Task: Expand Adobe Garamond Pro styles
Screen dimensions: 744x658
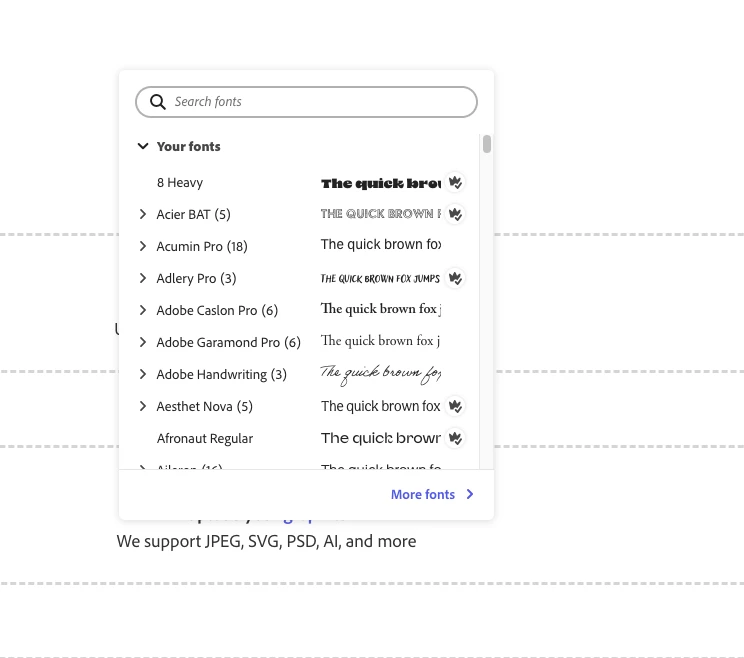Action: (143, 342)
